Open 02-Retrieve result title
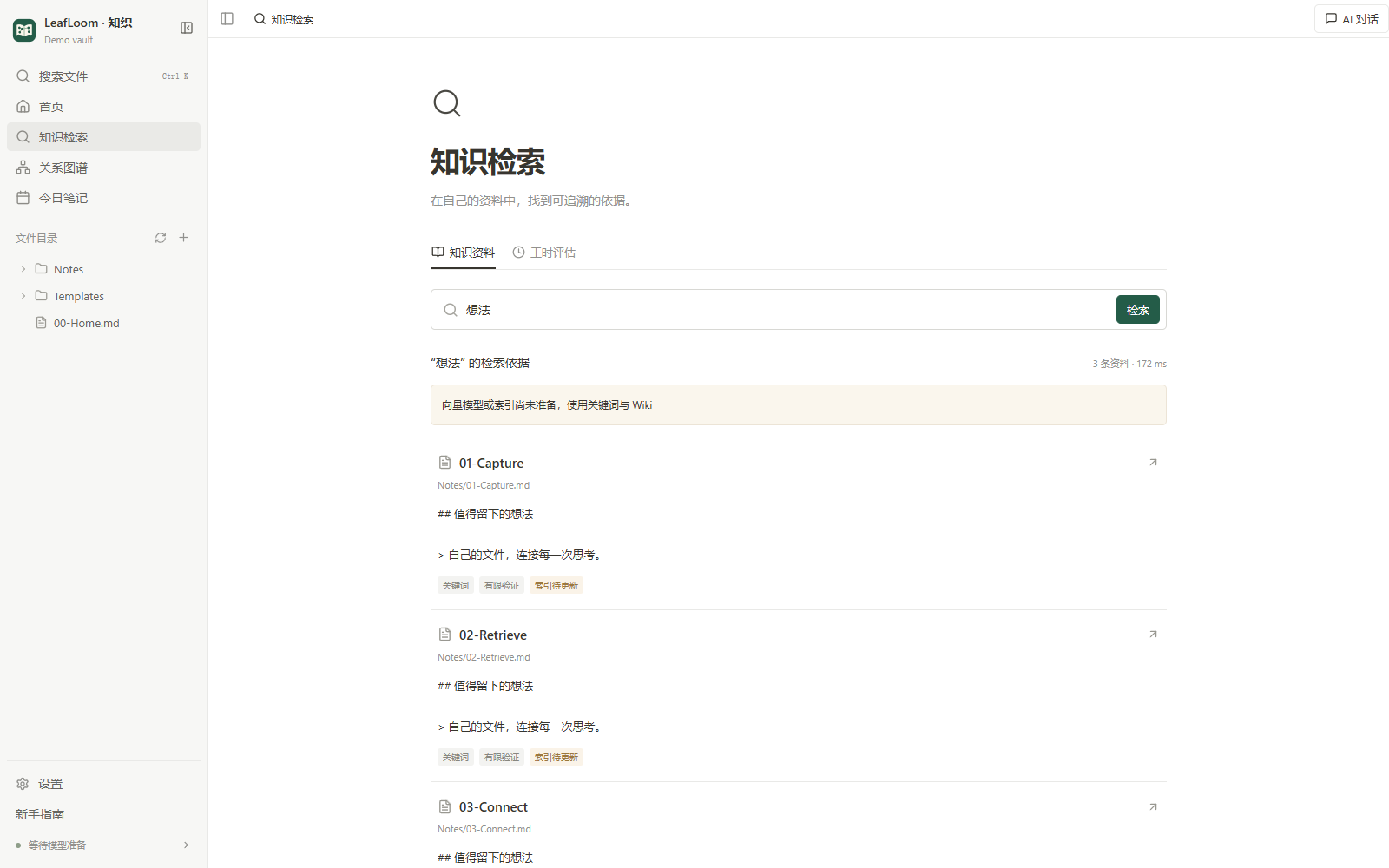Viewport: 1389px width, 868px height. (x=493, y=635)
